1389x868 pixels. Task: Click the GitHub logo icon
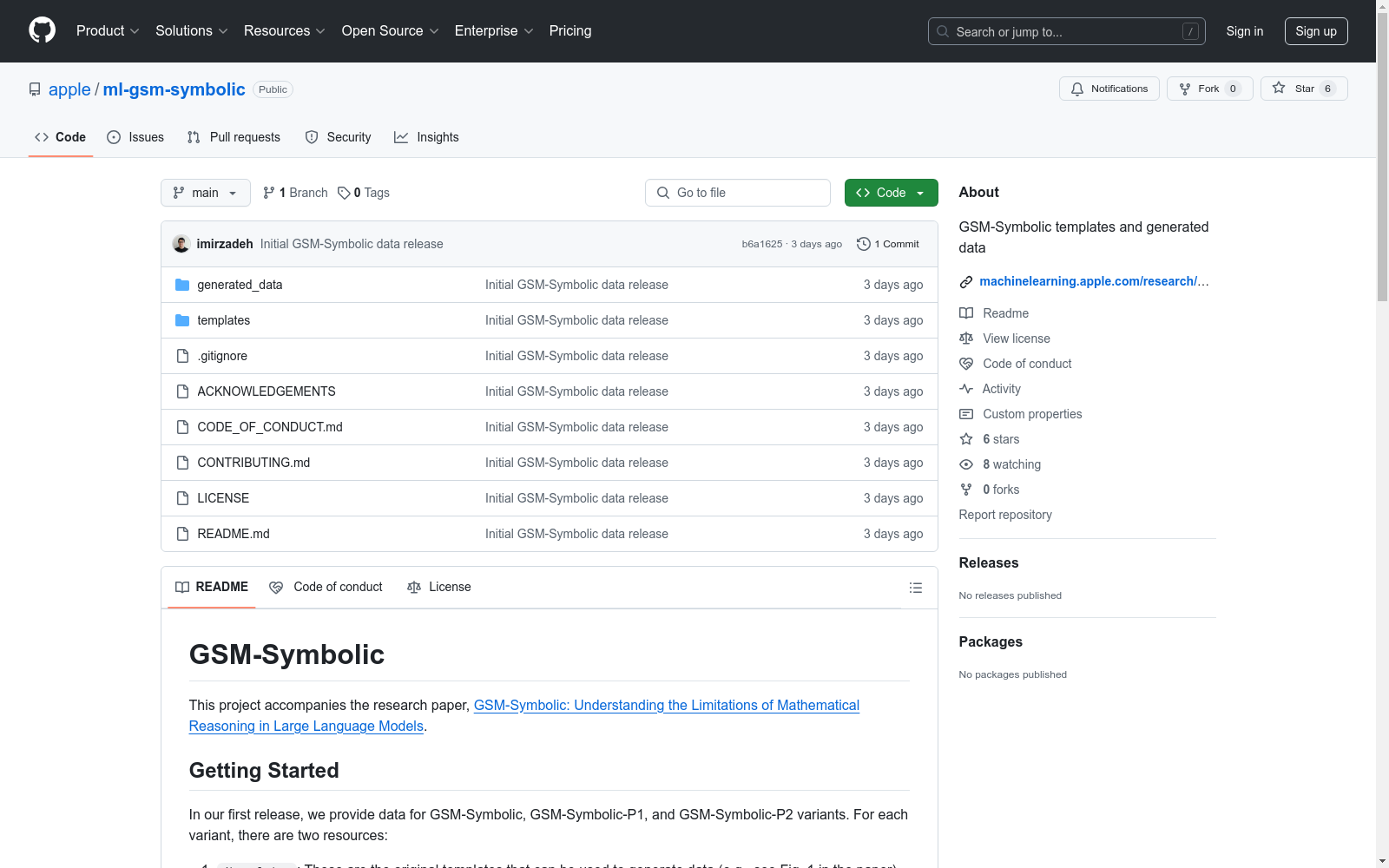pyautogui.click(x=42, y=30)
